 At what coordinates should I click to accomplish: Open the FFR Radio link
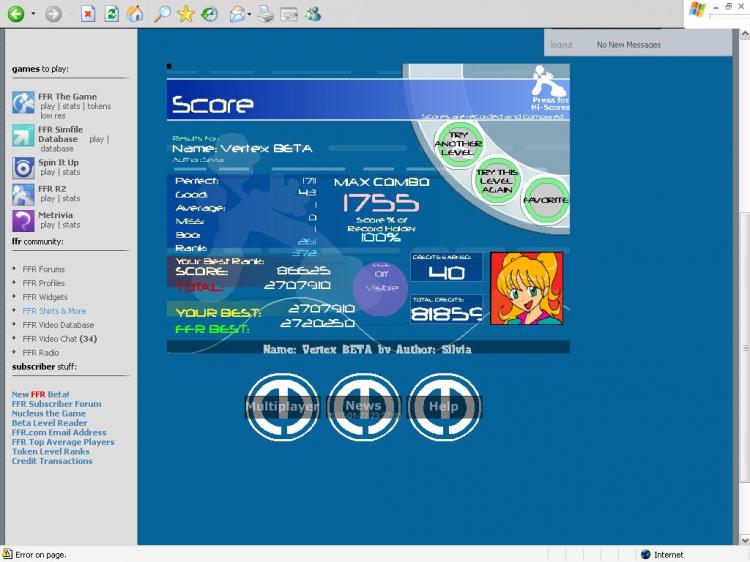41,353
